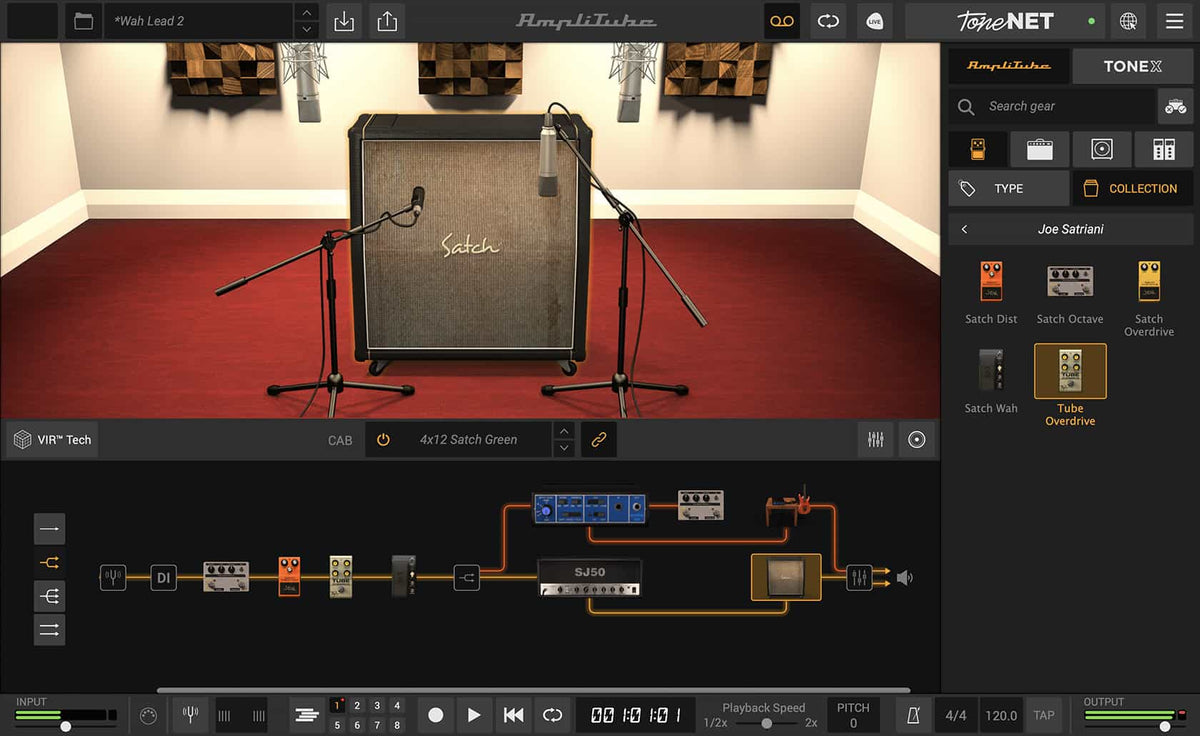This screenshot has width=1200, height=736.
Task: Select the blue rack unit on upper path
Action: (x=590, y=507)
